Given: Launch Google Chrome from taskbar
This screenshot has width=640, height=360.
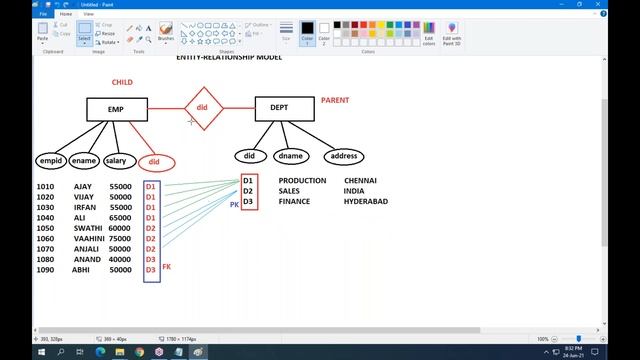Looking at the screenshot, I should tap(140, 352).
